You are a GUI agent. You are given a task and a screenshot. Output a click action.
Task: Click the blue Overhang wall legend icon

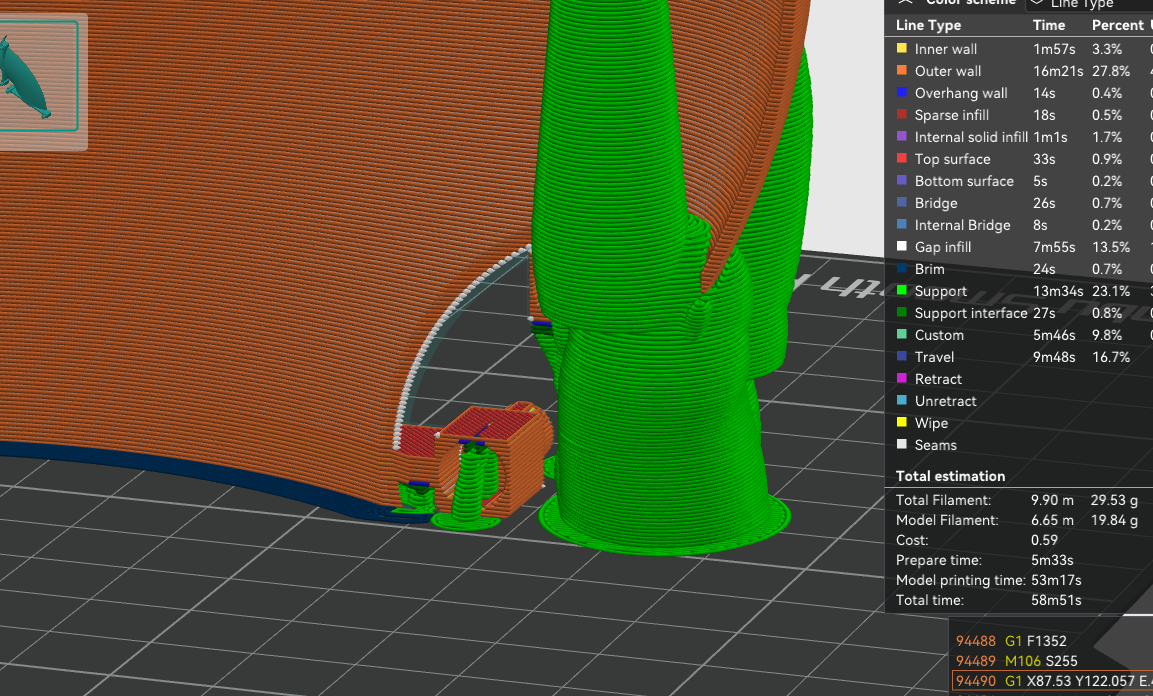pos(902,93)
